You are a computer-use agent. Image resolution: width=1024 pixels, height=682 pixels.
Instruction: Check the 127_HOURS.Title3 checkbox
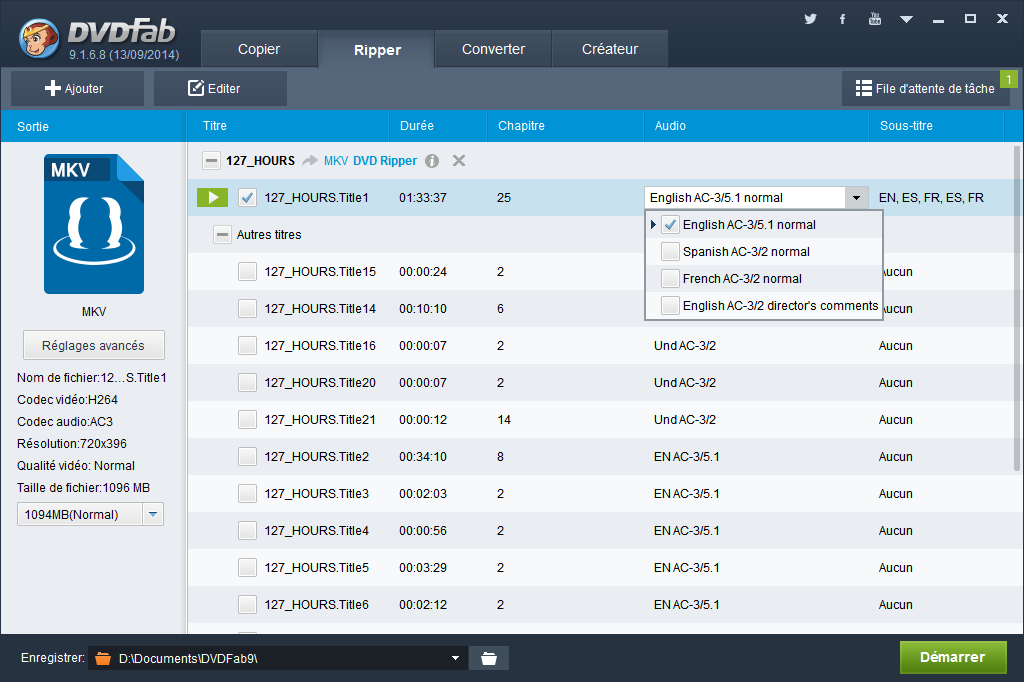click(x=247, y=493)
